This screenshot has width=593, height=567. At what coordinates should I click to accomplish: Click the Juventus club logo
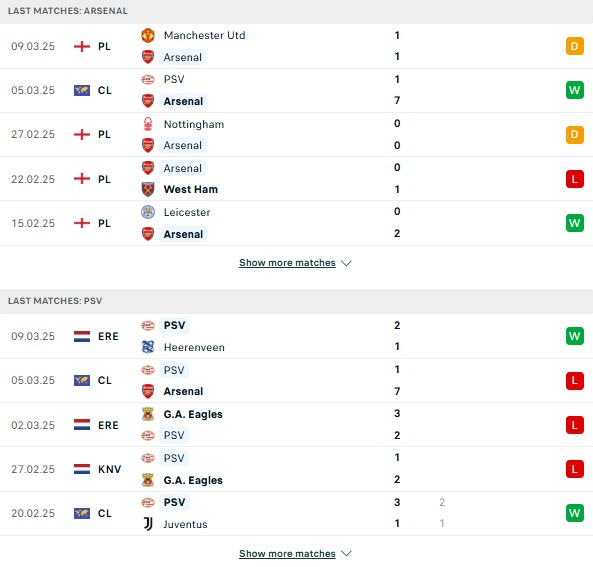148,524
